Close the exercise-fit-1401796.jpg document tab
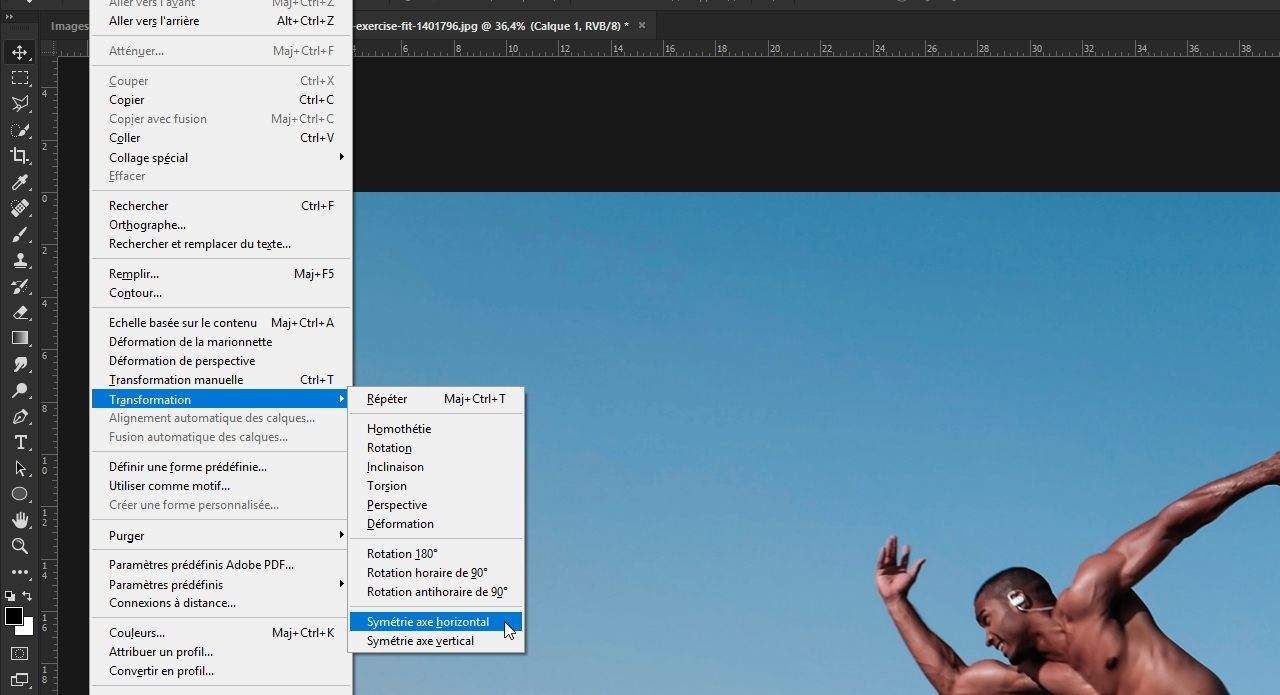 (x=642, y=25)
